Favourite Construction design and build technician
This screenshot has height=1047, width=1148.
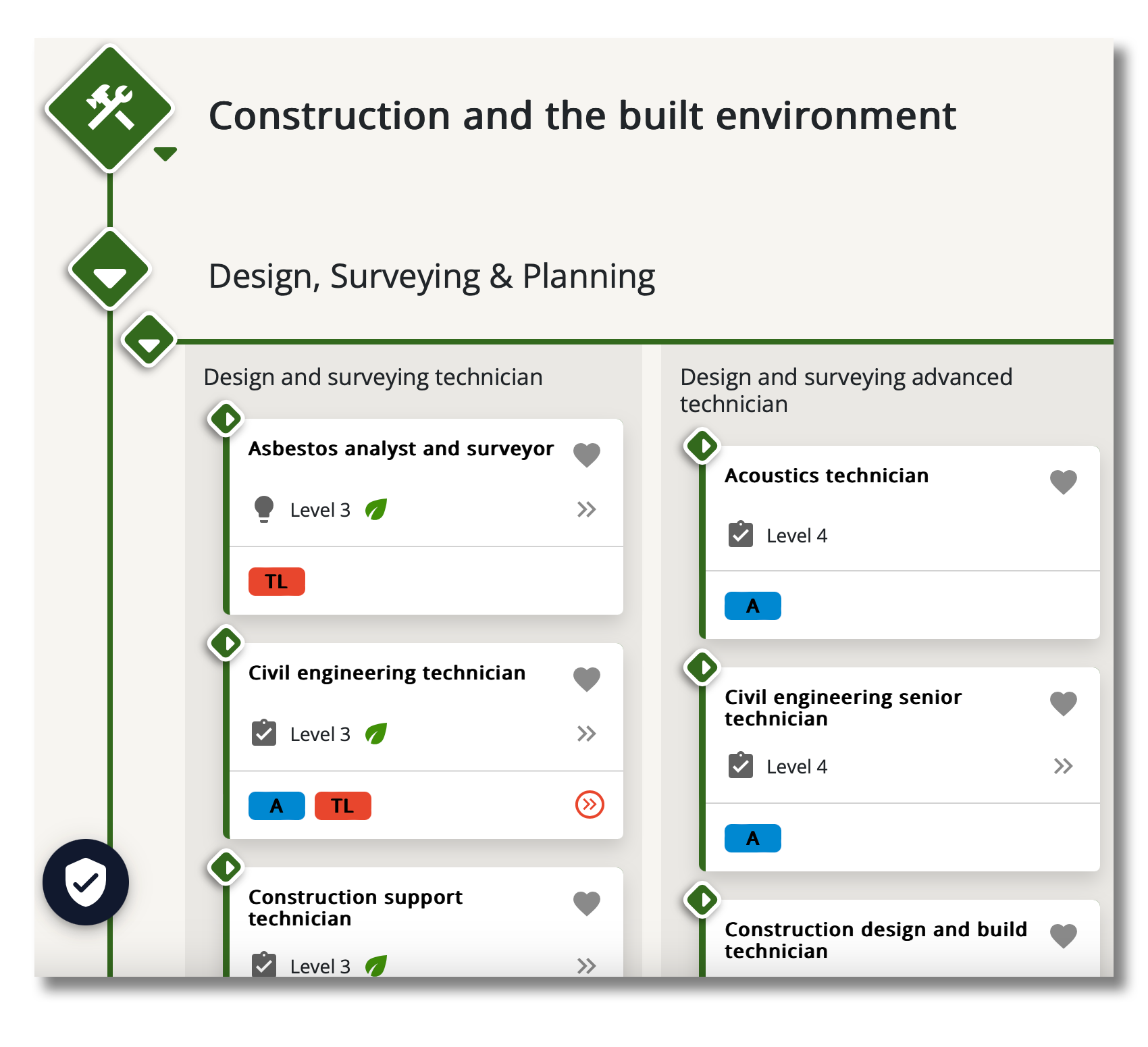(x=1063, y=936)
